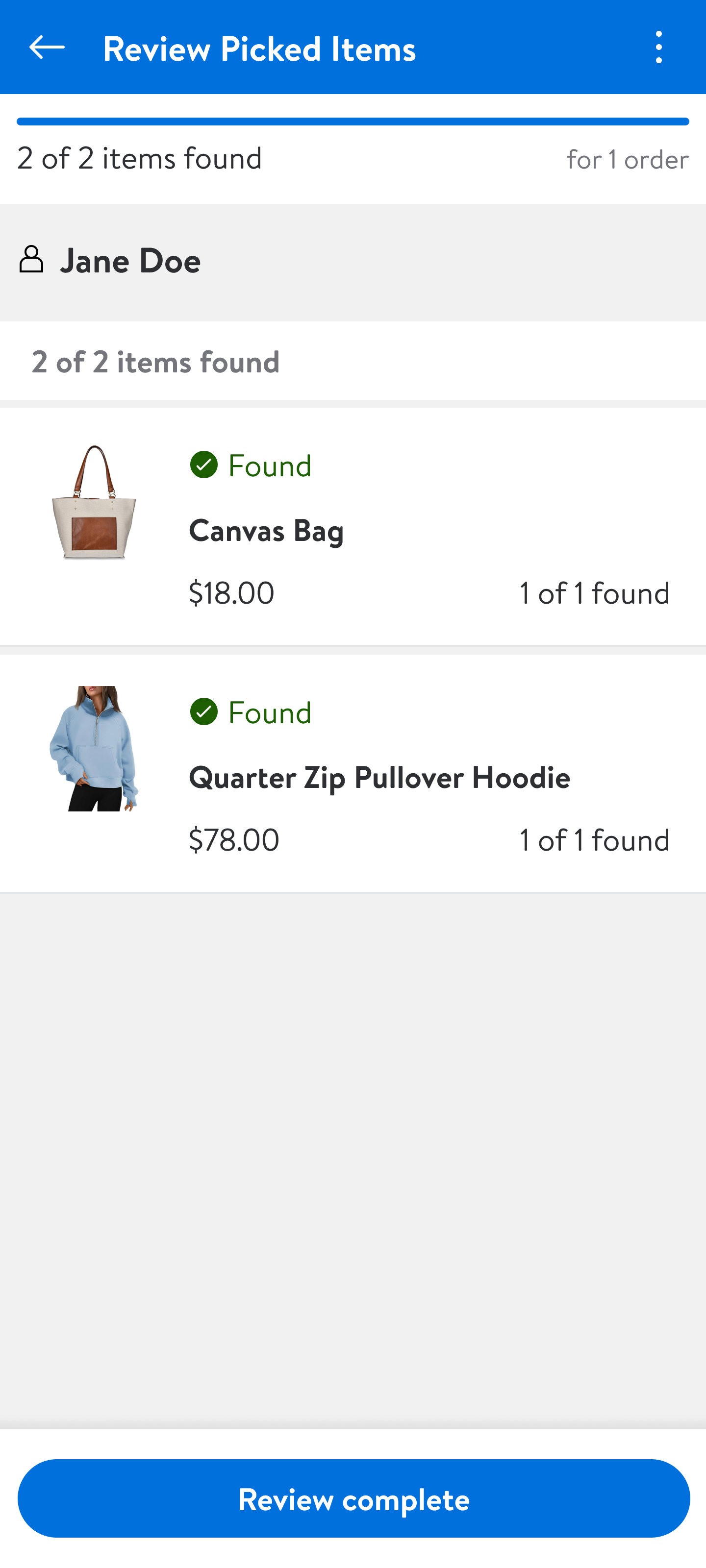Tap the blue items-found progress bar
The width and height of the screenshot is (706, 1568).
[x=353, y=122]
